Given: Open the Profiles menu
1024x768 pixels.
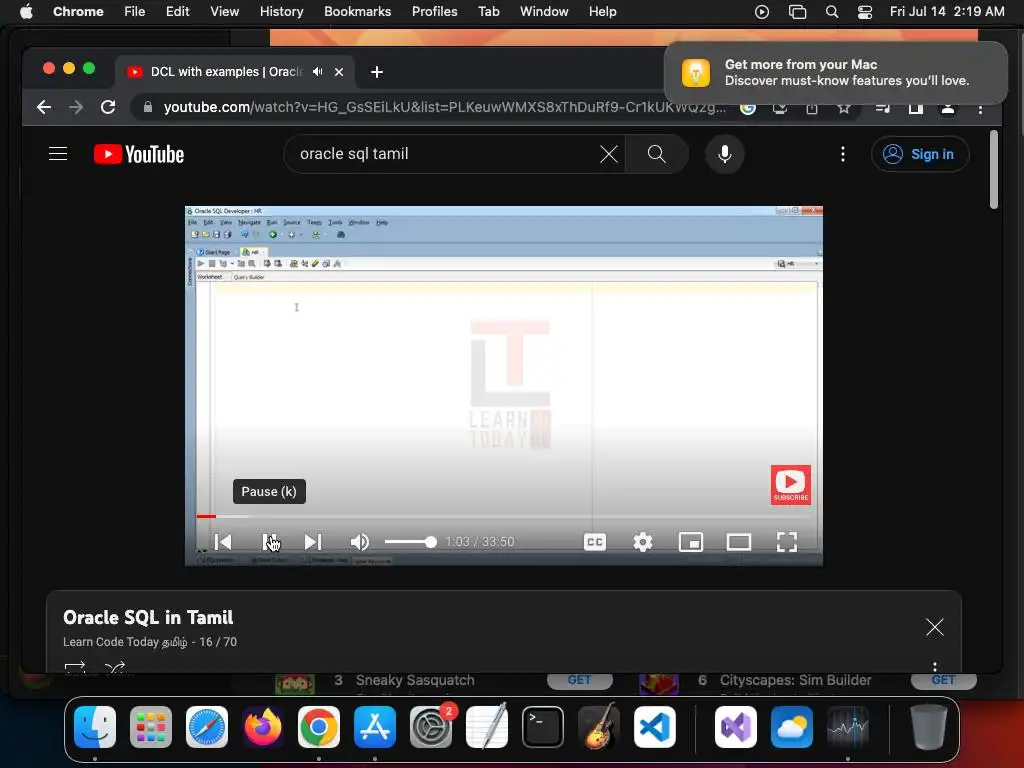Looking at the screenshot, I should click(434, 12).
